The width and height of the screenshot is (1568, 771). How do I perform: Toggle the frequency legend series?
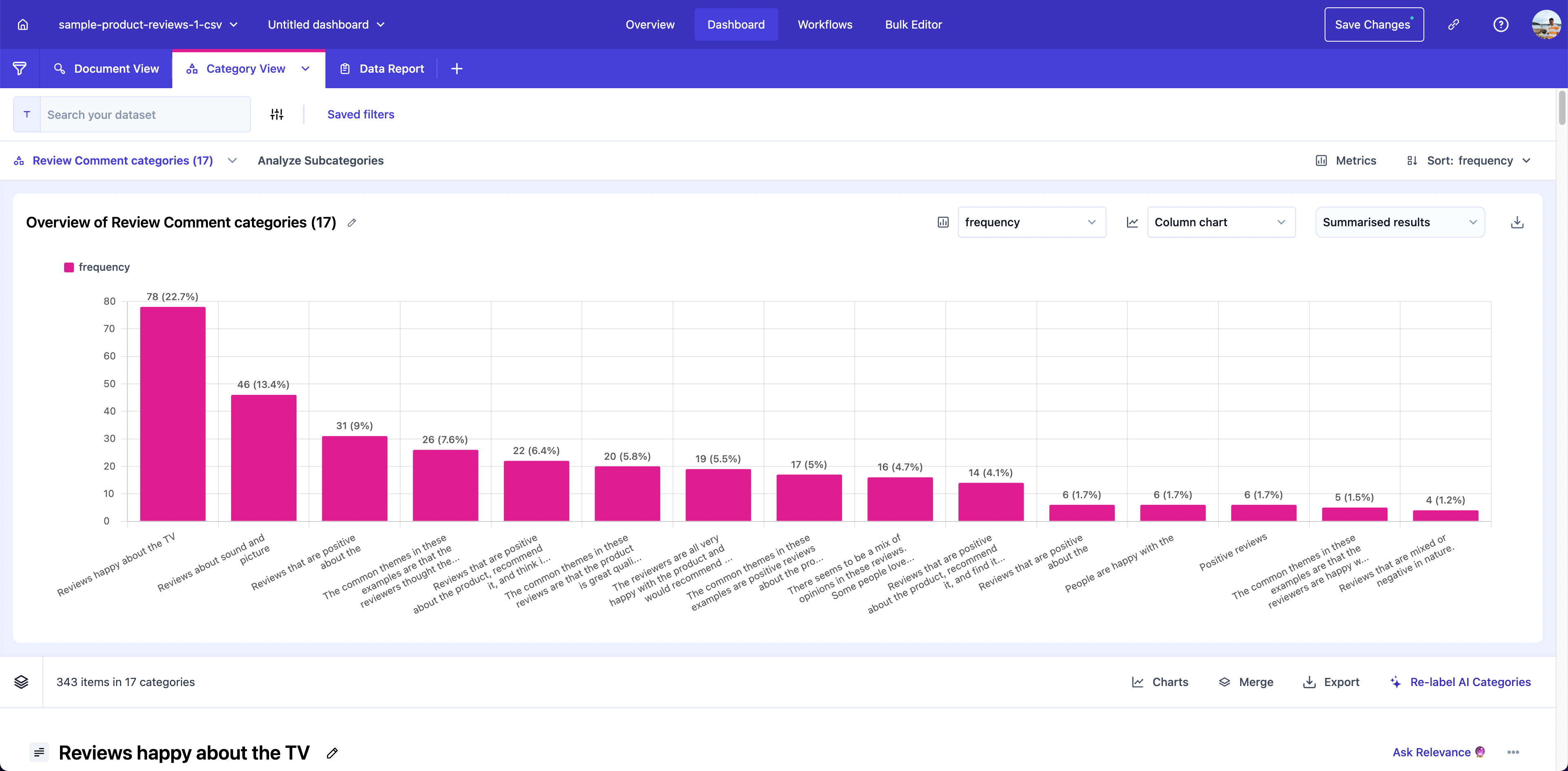click(x=97, y=267)
